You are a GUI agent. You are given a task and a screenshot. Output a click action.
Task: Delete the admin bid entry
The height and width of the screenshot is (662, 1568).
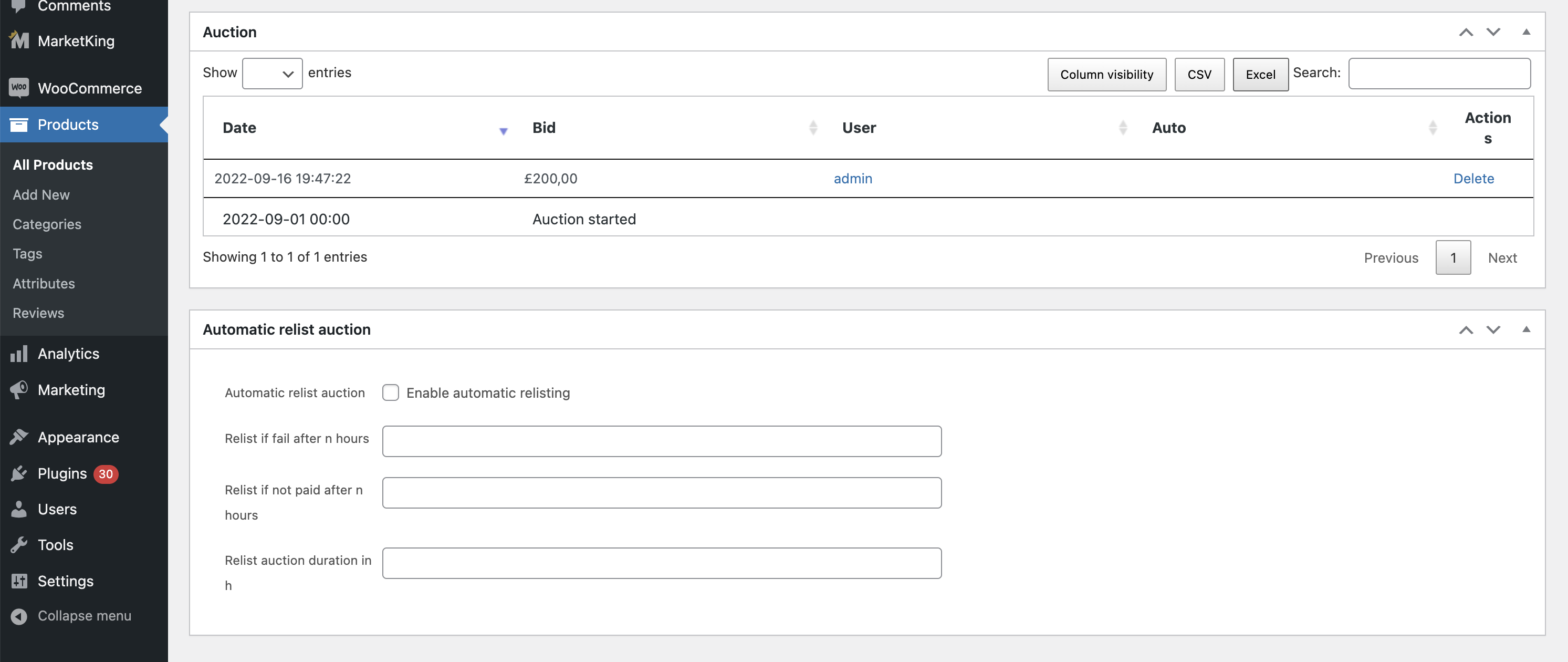coord(1473,178)
